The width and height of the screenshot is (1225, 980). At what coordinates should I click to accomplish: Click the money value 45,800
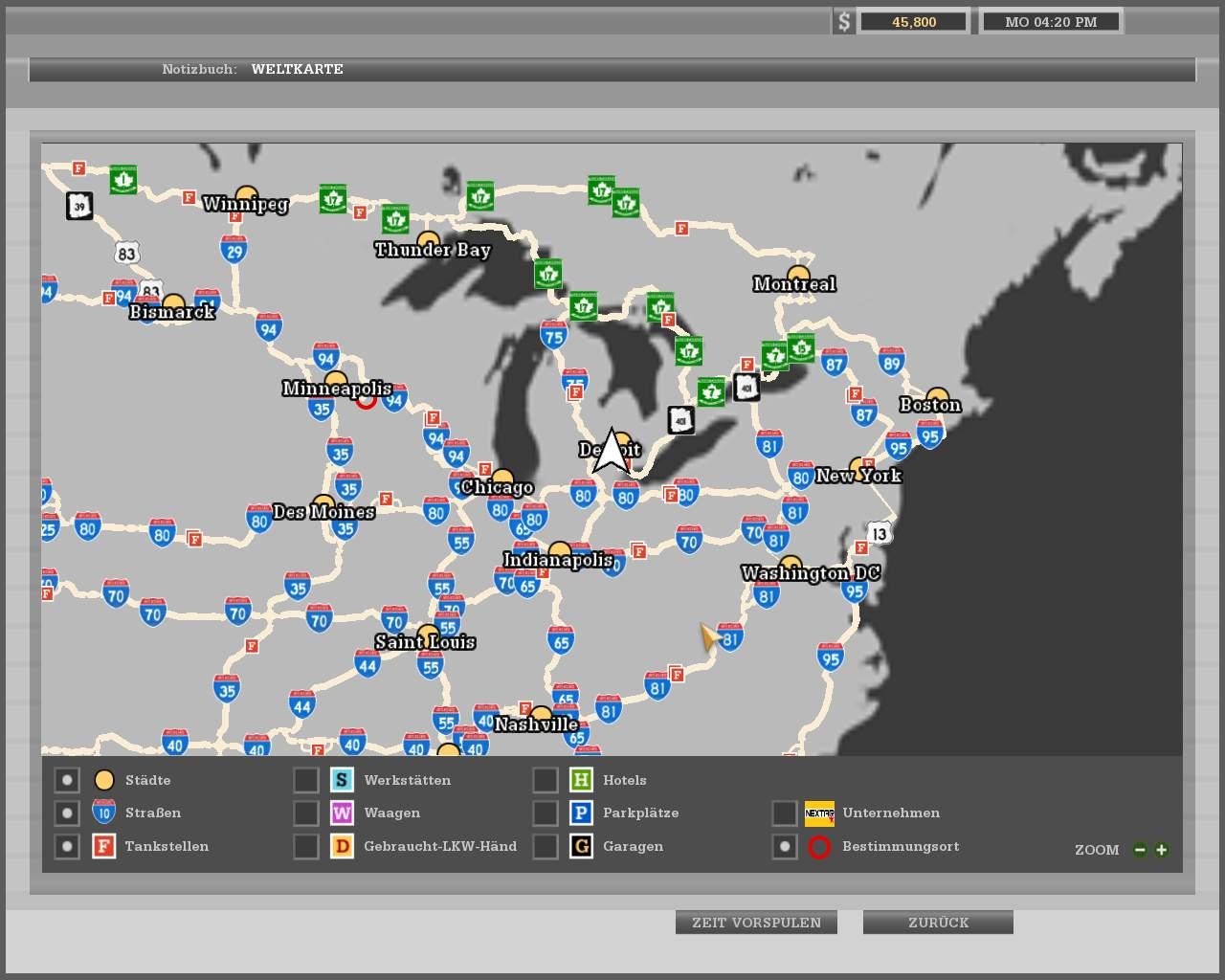tap(914, 22)
